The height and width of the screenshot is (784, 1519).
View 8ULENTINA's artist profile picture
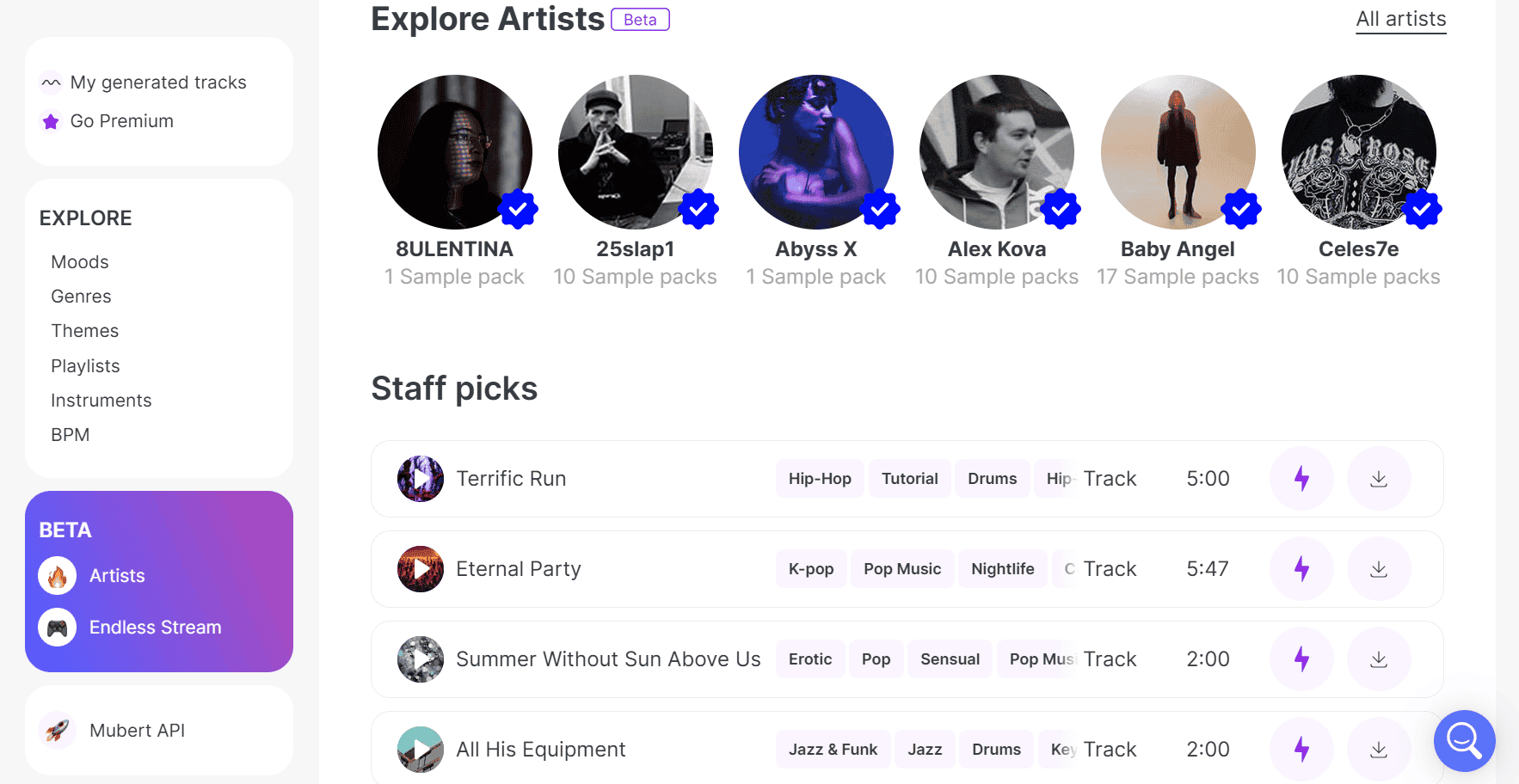pos(454,151)
